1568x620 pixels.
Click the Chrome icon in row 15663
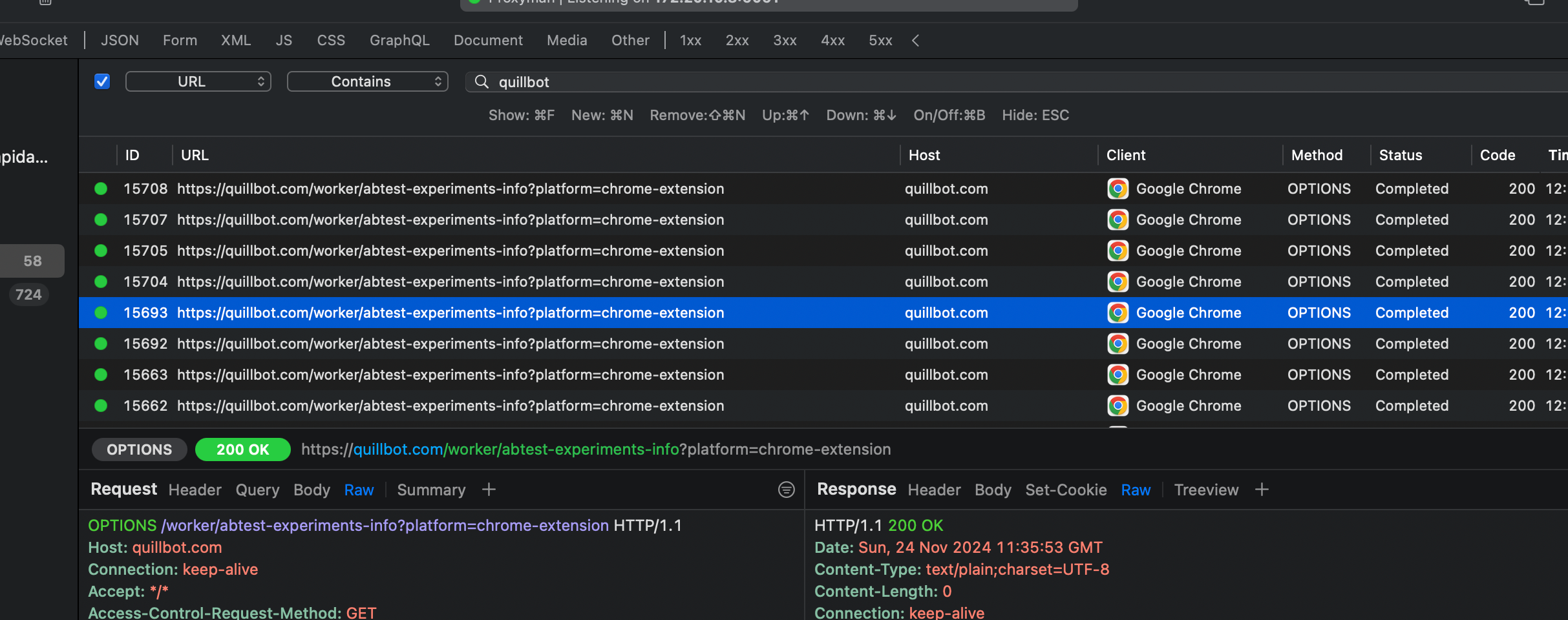(1118, 375)
